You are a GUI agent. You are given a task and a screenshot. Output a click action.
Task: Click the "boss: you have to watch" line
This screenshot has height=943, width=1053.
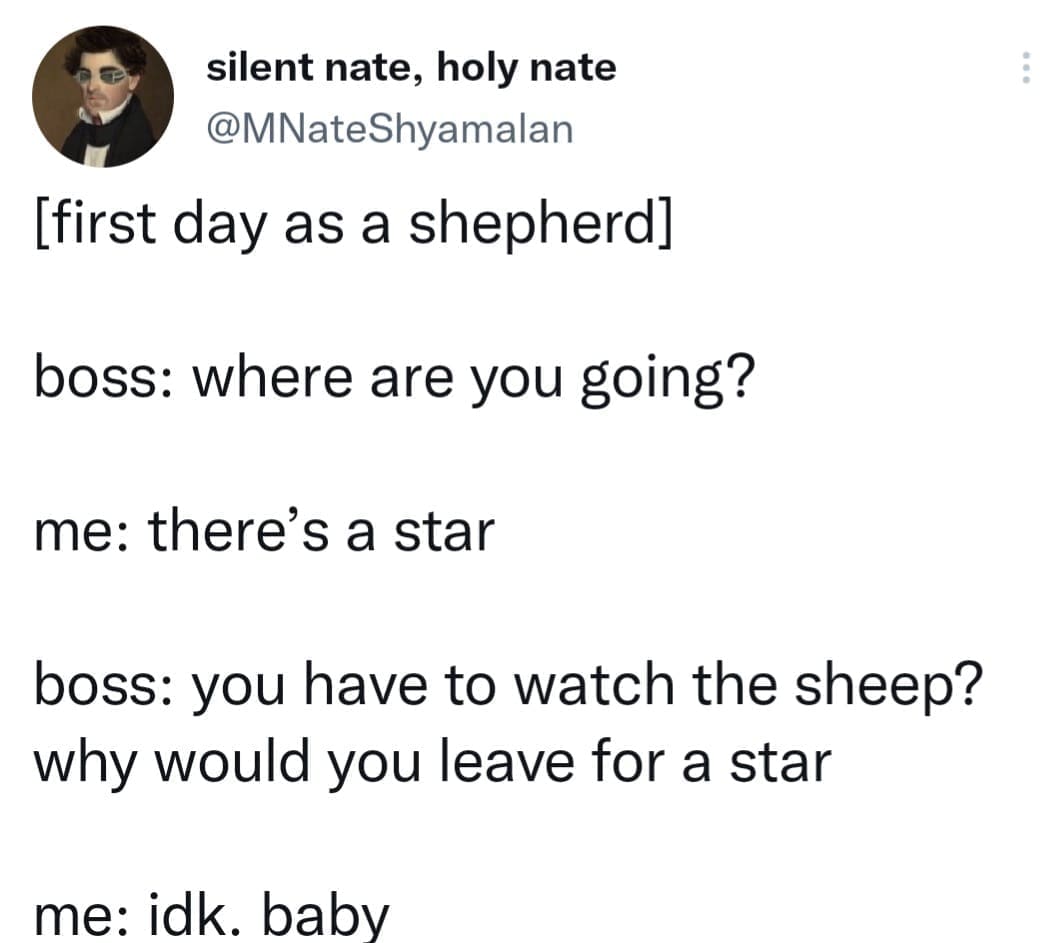pos(509,684)
